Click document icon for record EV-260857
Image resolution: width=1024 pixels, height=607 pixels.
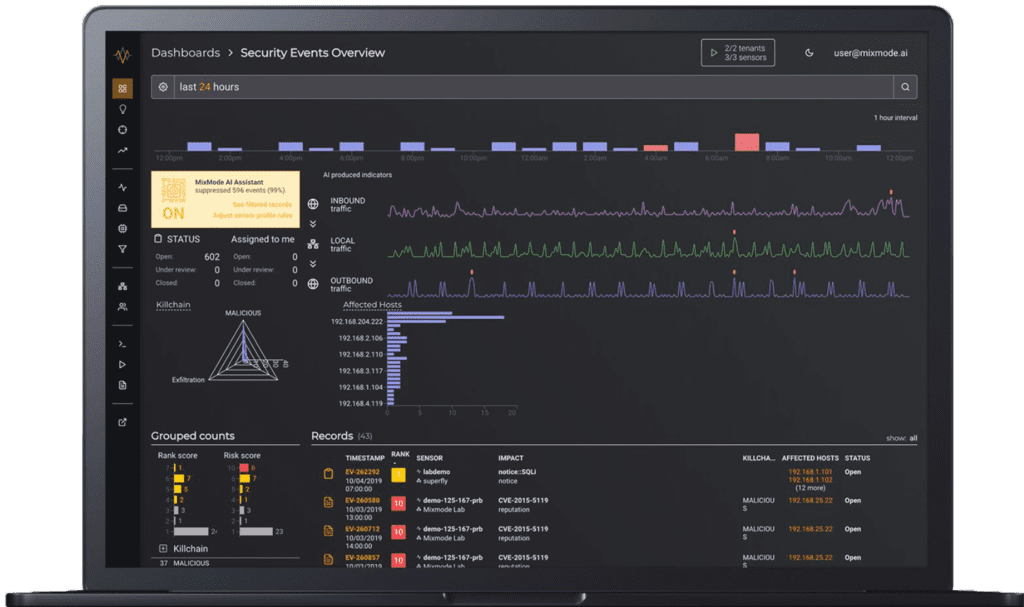coord(328,559)
